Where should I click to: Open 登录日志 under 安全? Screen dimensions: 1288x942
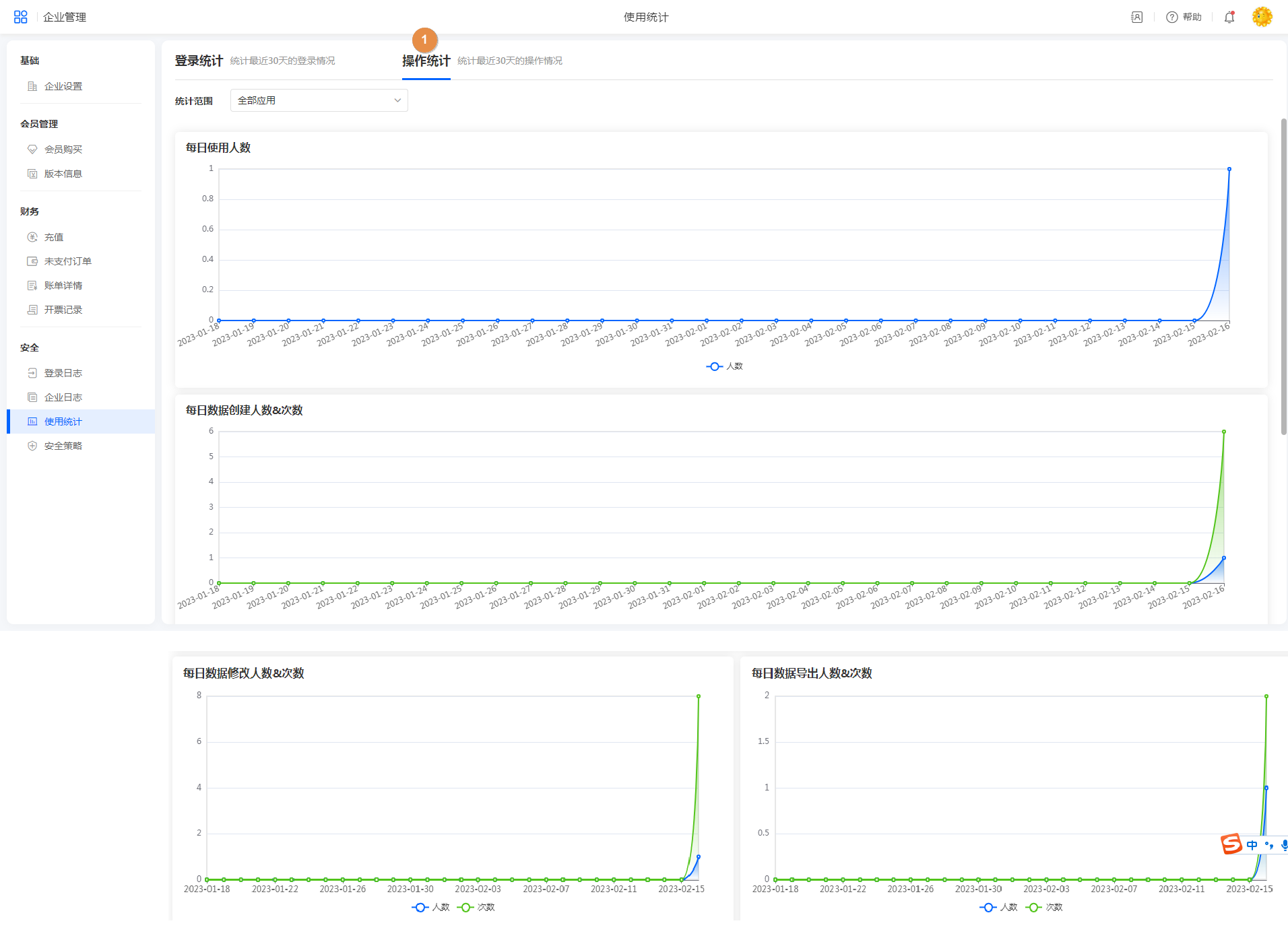[x=63, y=373]
